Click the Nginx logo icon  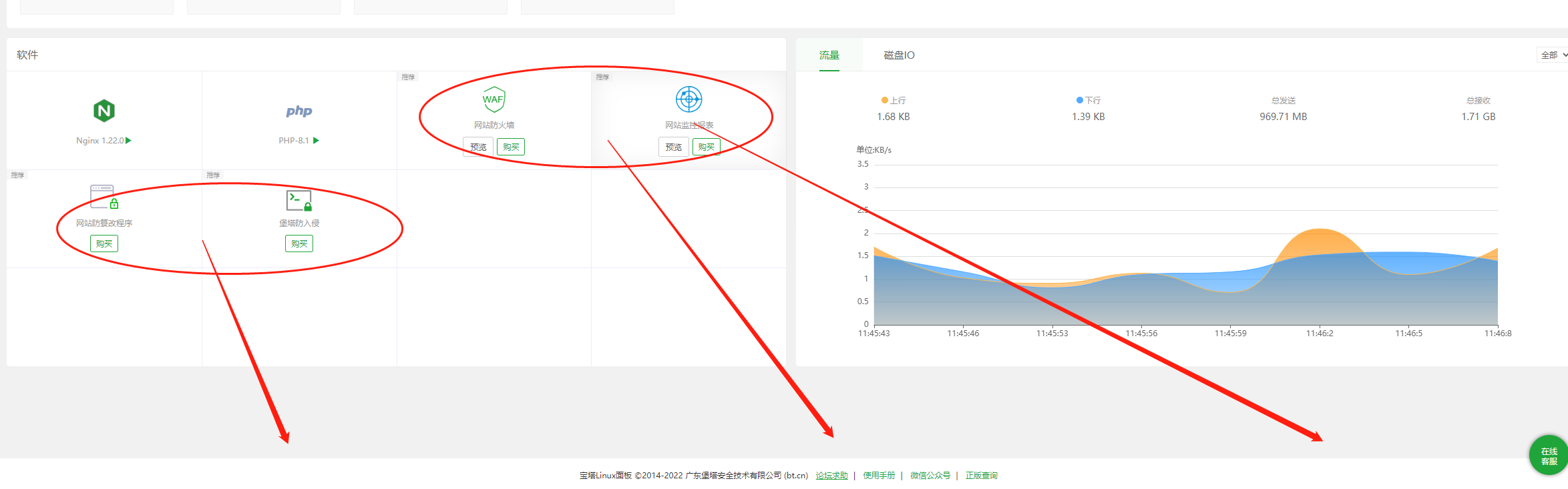point(104,111)
